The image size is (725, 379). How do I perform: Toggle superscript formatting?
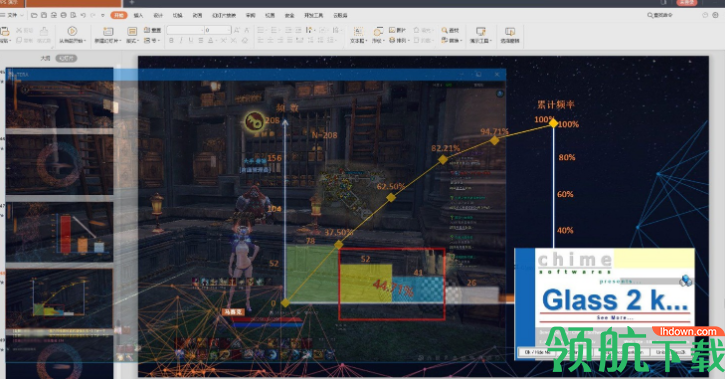pos(223,41)
